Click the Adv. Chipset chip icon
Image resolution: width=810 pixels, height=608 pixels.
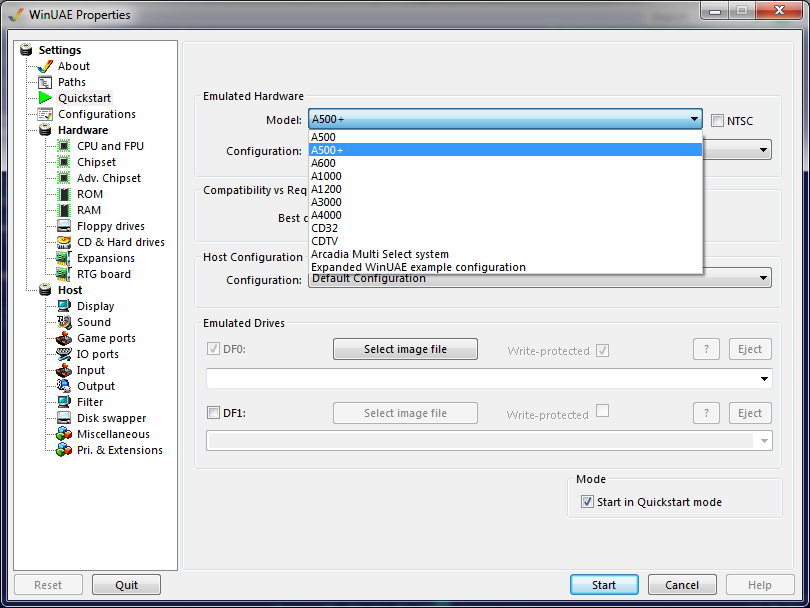coord(64,178)
